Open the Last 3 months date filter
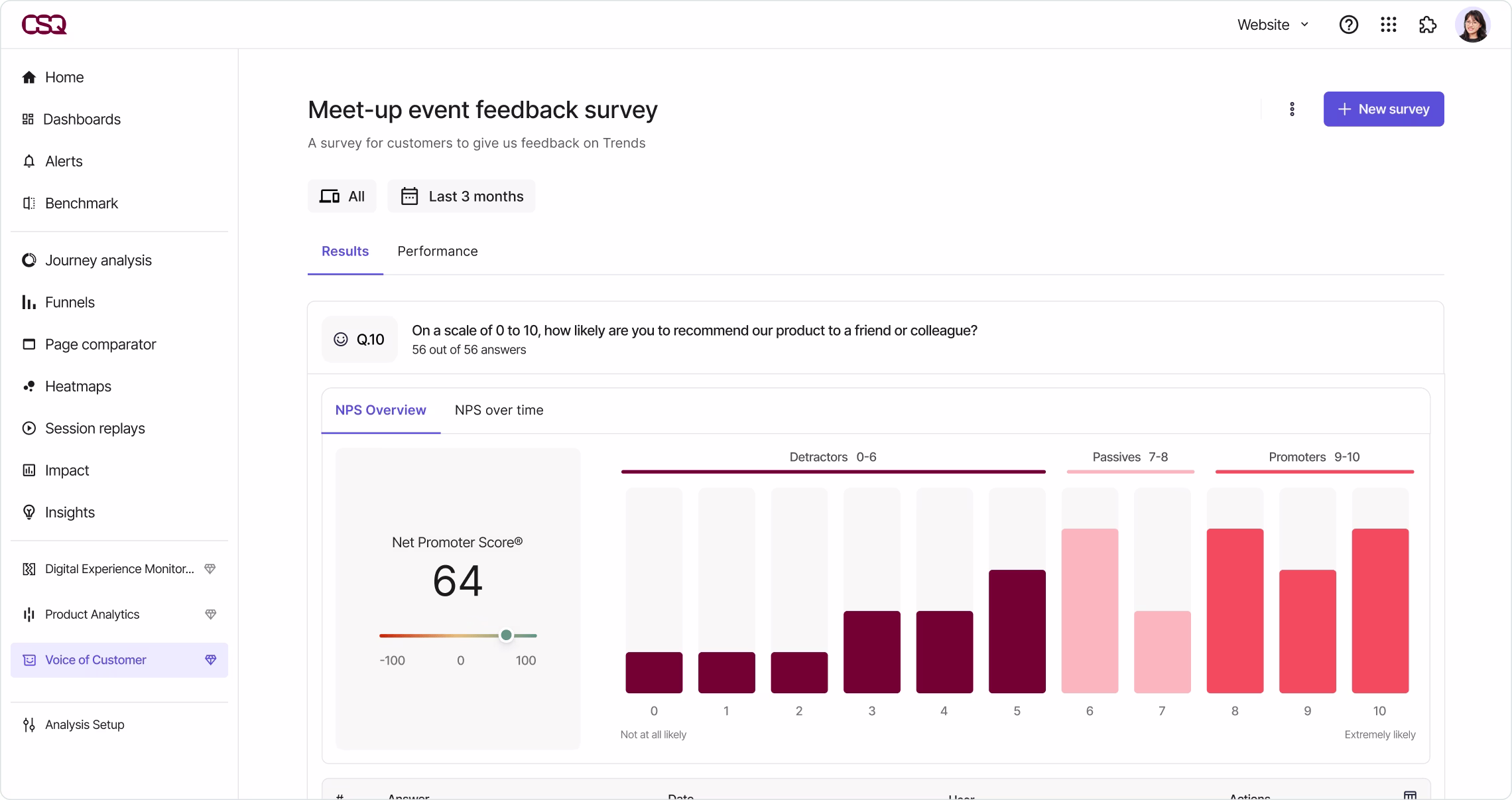 click(462, 196)
